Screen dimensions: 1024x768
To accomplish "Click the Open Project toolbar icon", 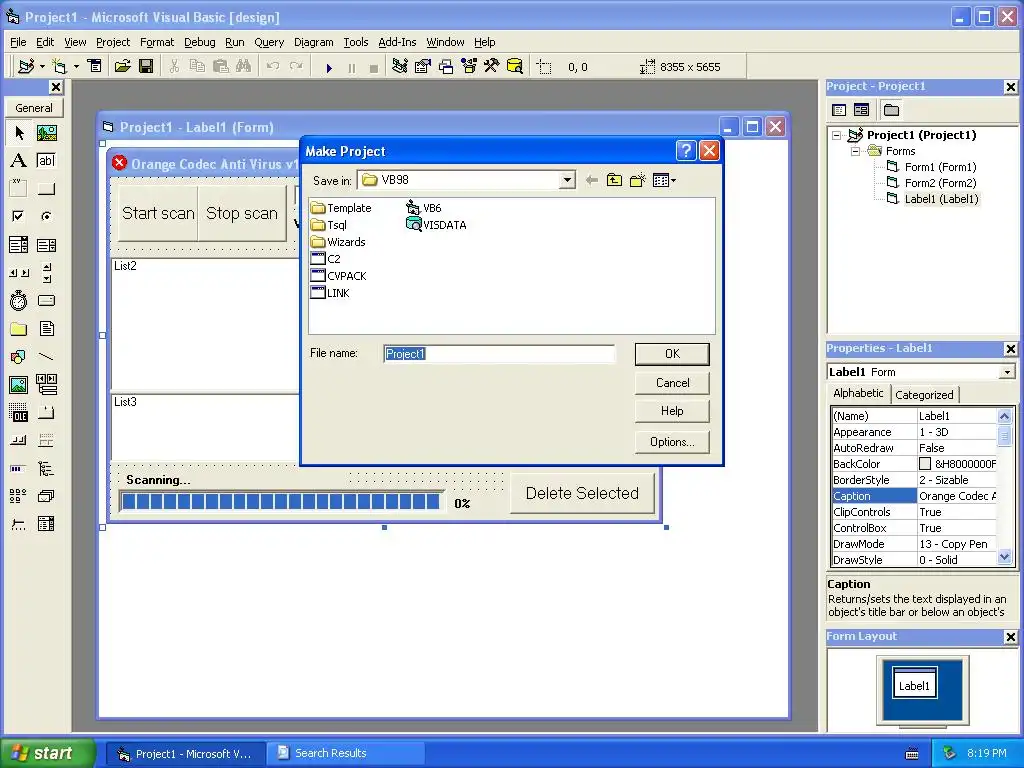I will tap(122, 66).
